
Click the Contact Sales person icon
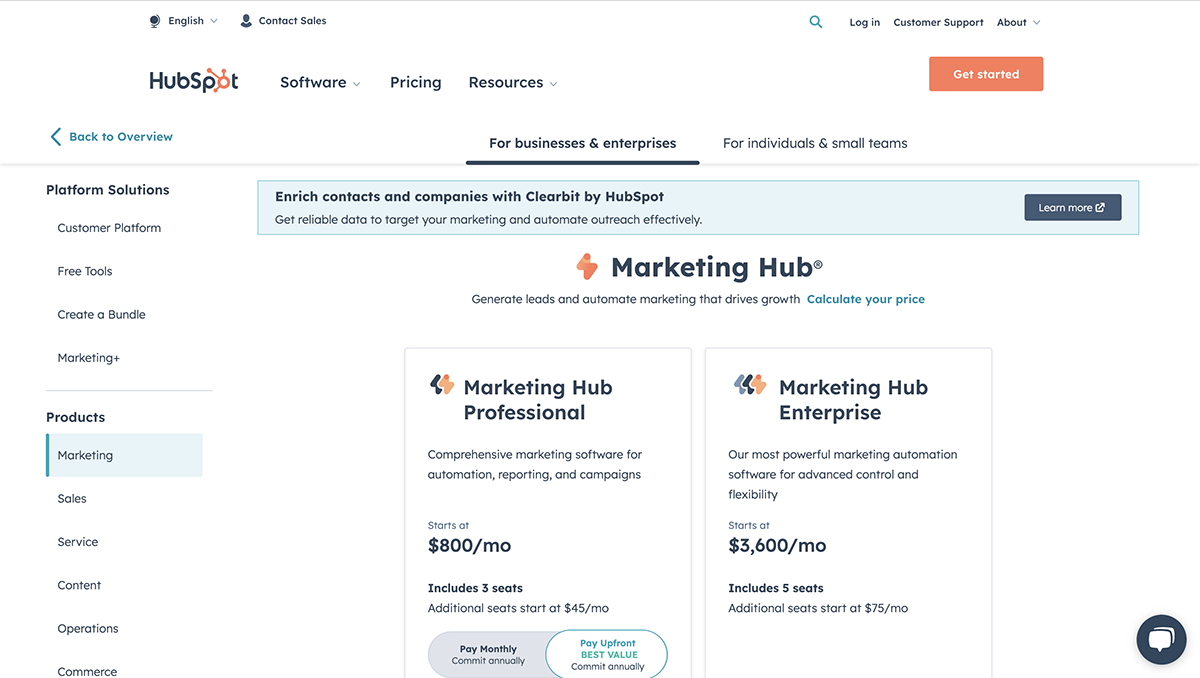pyautogui.click(x=246, y=21)
